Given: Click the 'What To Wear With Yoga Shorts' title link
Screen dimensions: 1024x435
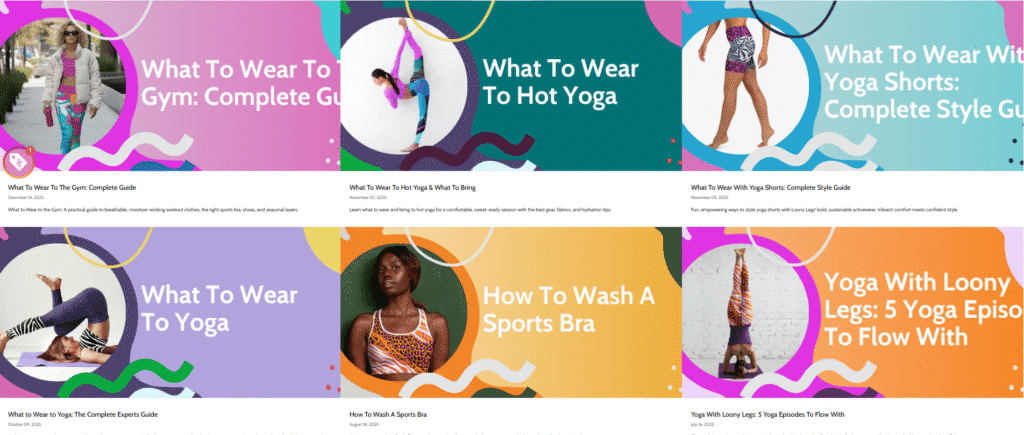Looking at the screenshot, I should 771,187.
